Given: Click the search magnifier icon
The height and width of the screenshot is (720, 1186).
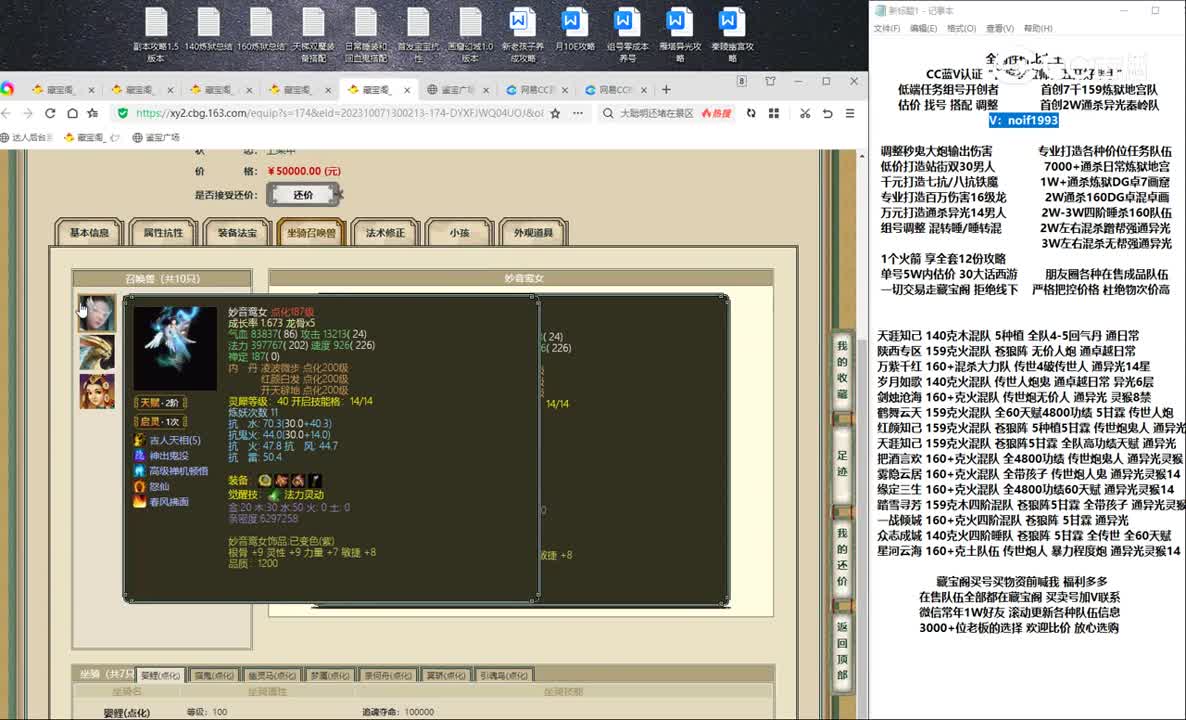Looking at the screenshot, I should [x=607, y=113].
